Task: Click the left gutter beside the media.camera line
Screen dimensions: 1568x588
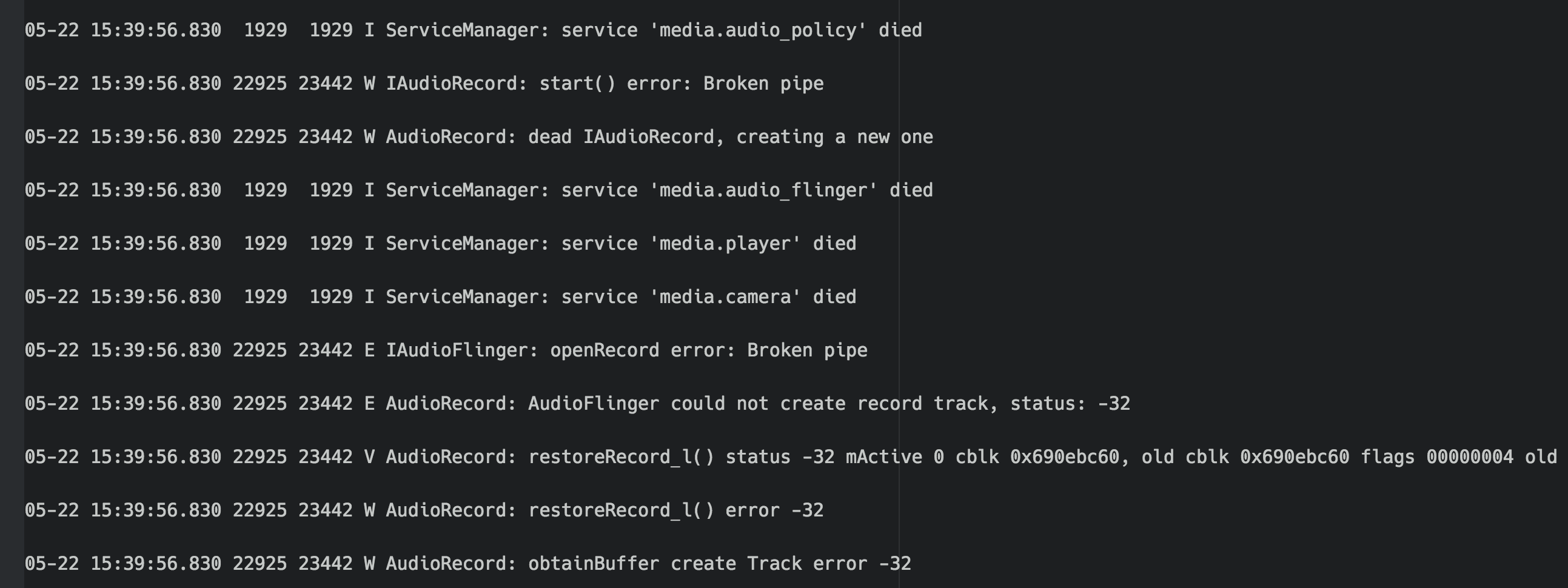Action: (12, 297)
